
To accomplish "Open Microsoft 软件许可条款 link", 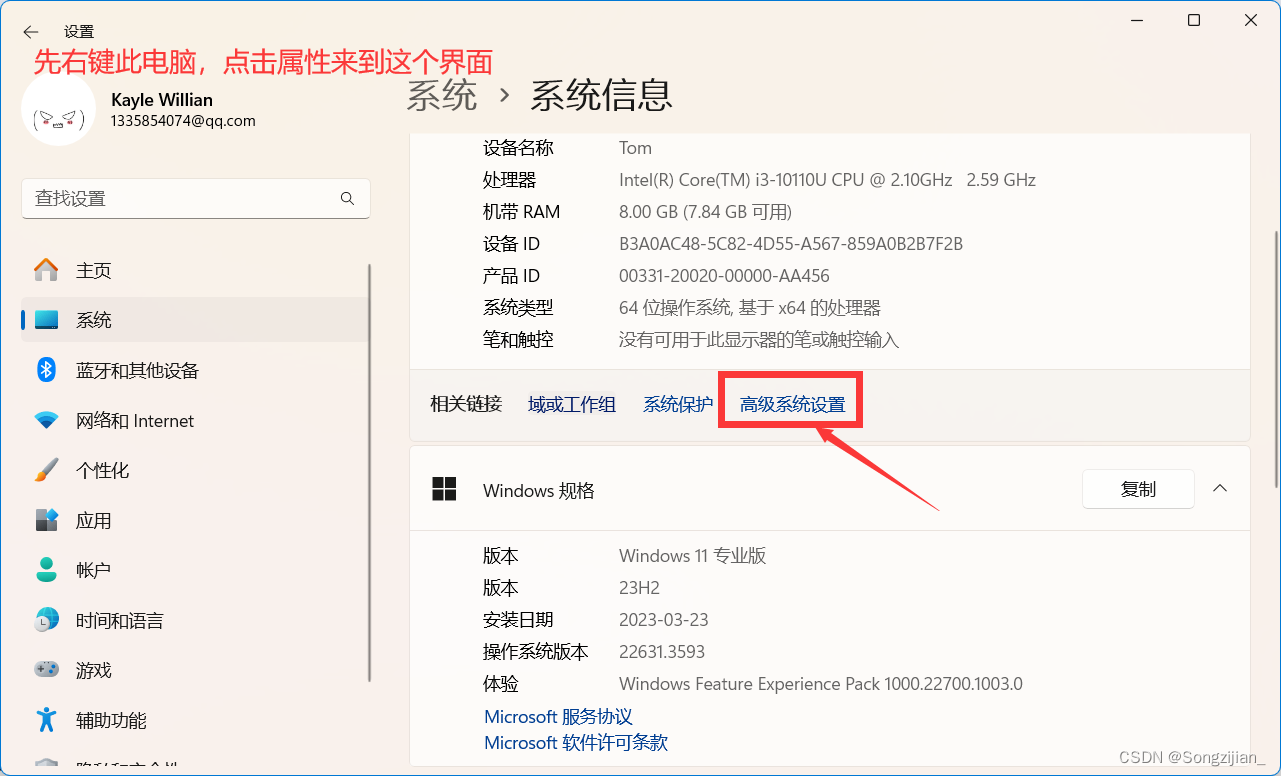I will click(576, 742).
